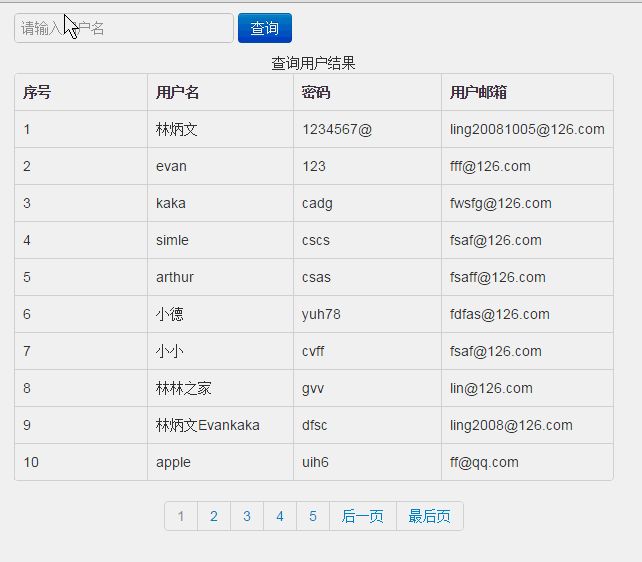Click the username search input field
Image resolution: width=642 pixels, height=562 pixels.
tap(124, 28)
